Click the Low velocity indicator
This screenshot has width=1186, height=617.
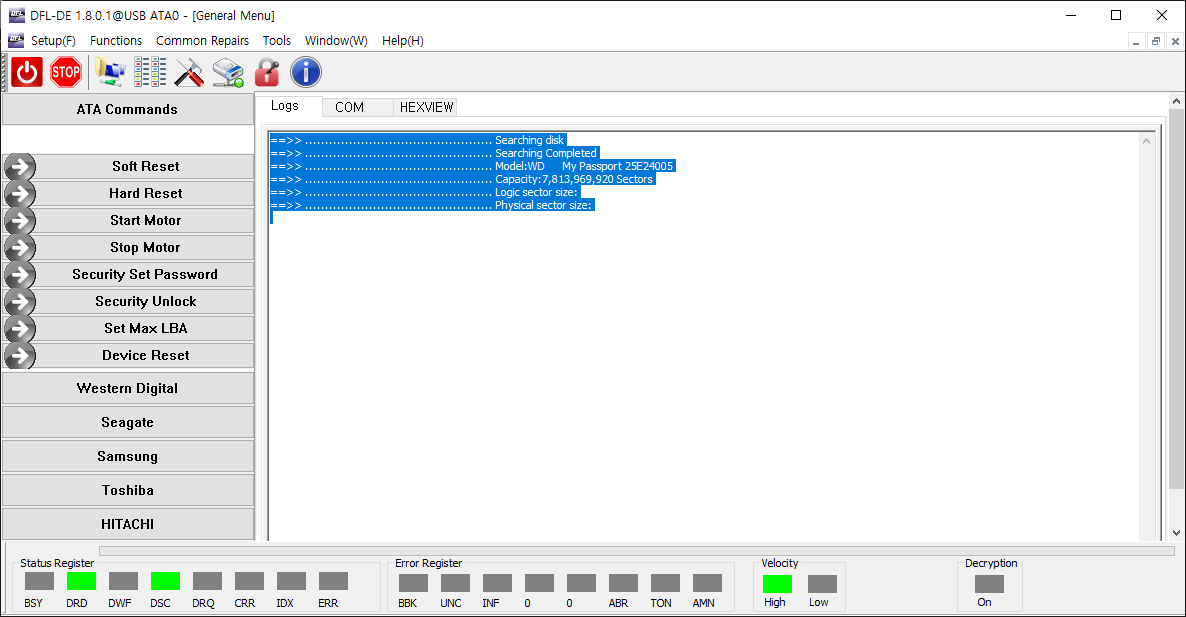pos(822,584)
